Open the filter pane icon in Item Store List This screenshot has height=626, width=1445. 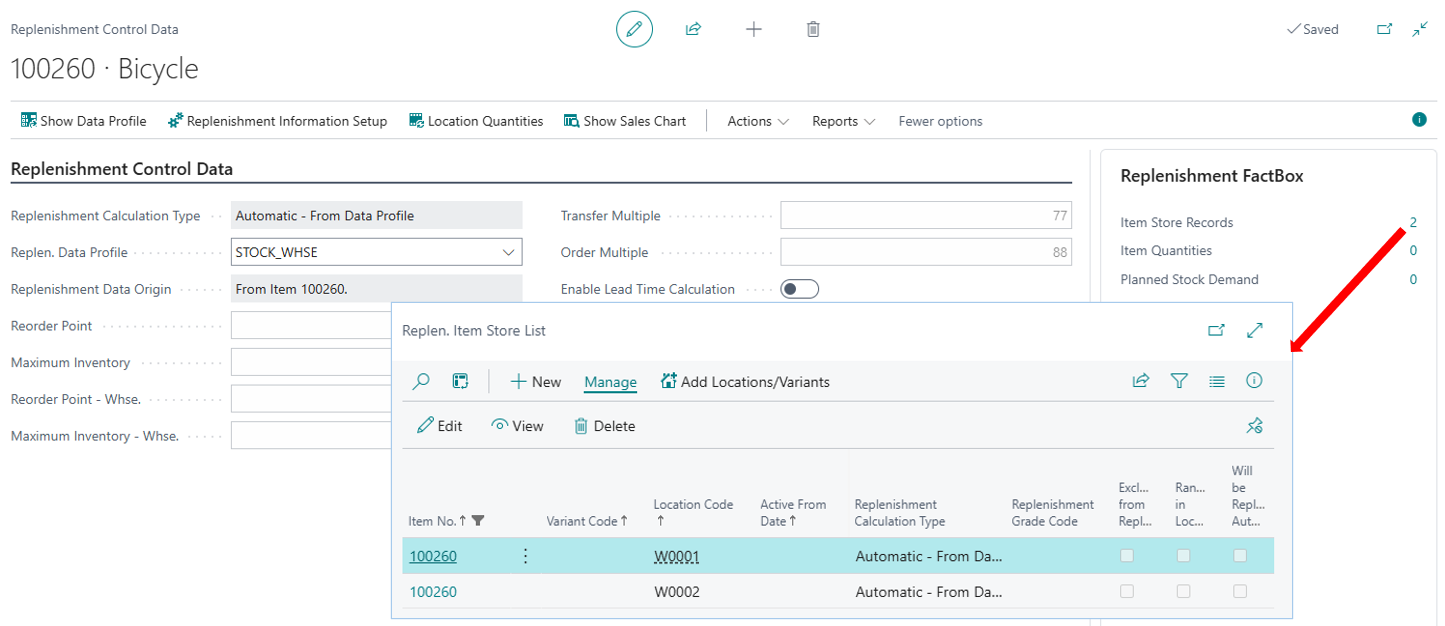pos(1179,381)
